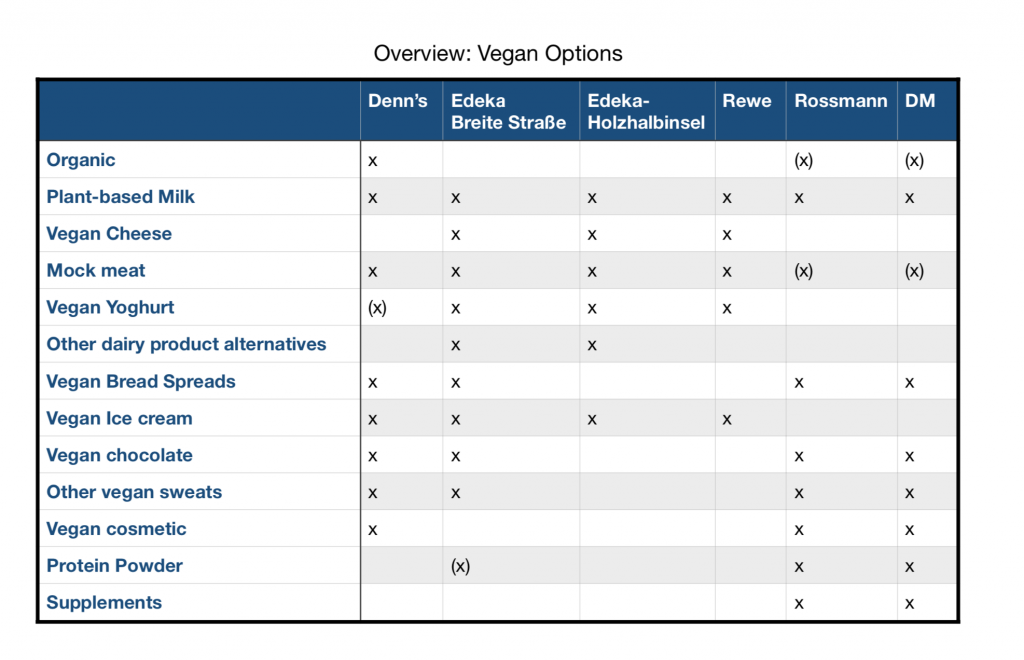Select the DM column header
The width and height of the screenshot is (1024, 660).
[920, 101]
